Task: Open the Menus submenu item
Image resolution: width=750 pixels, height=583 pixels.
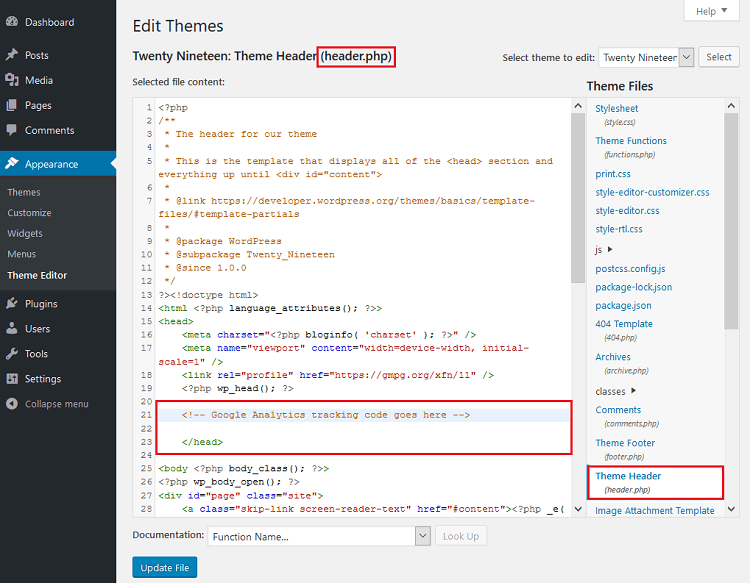Action: click(22, 254)
